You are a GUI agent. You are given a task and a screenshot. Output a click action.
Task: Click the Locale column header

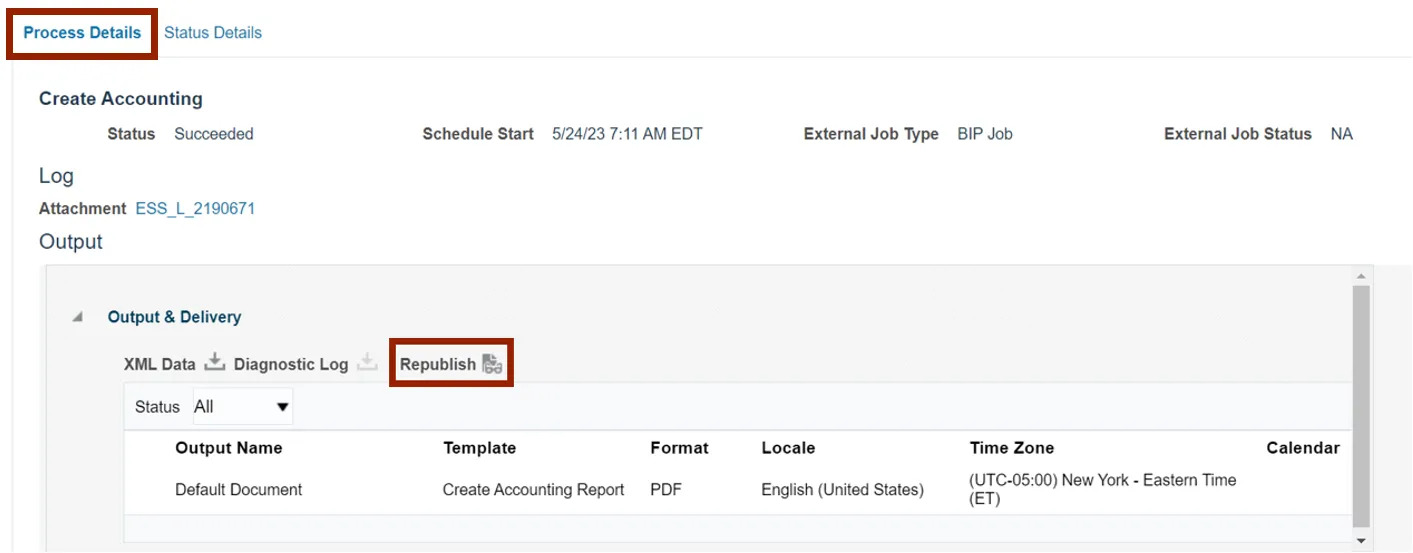click(x=788, y=448)
